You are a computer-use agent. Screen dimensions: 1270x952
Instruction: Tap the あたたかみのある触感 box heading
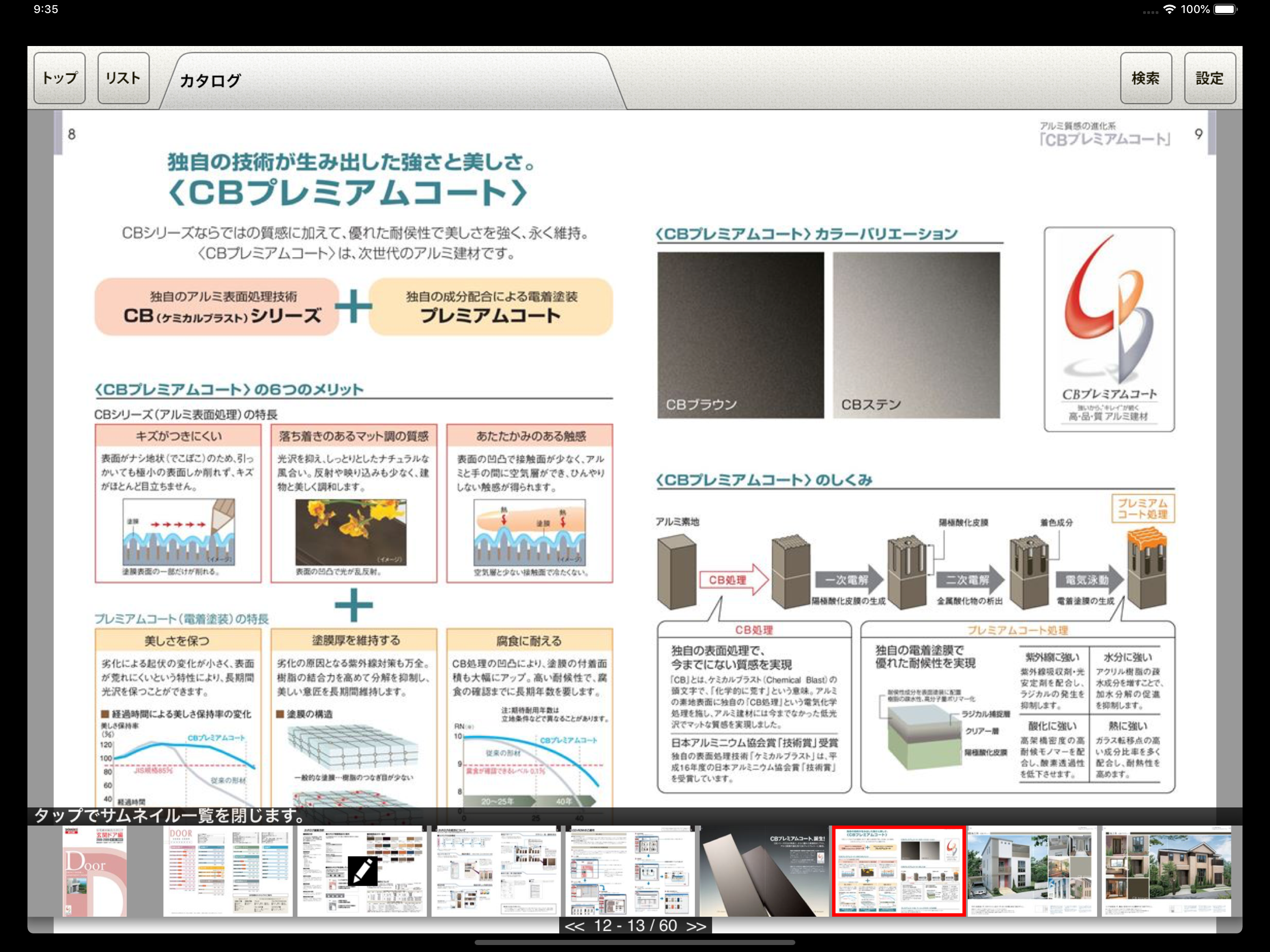tap(530, 436)
